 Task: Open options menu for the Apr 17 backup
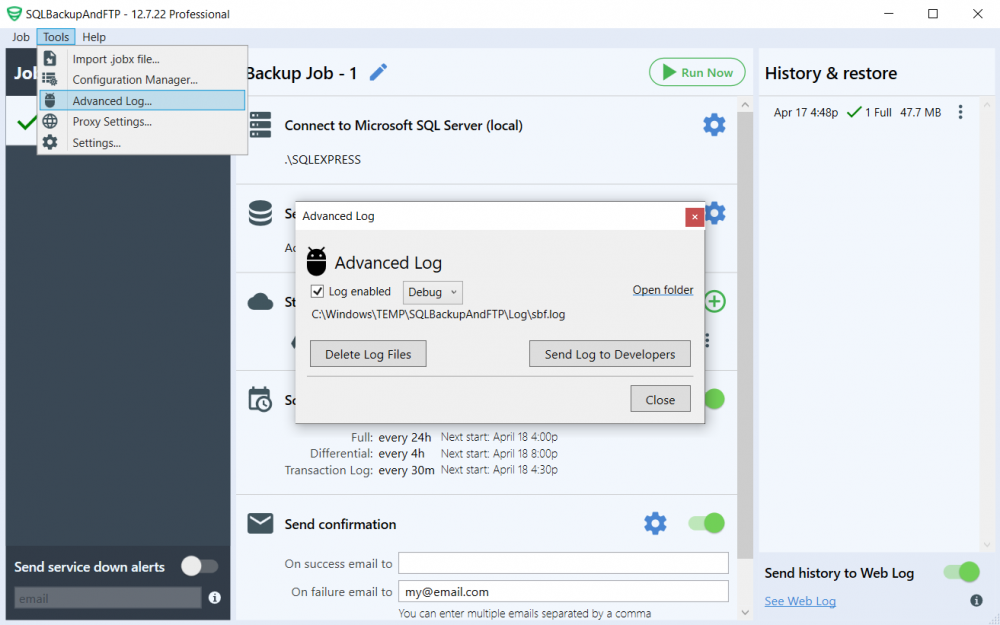point(960,112)
